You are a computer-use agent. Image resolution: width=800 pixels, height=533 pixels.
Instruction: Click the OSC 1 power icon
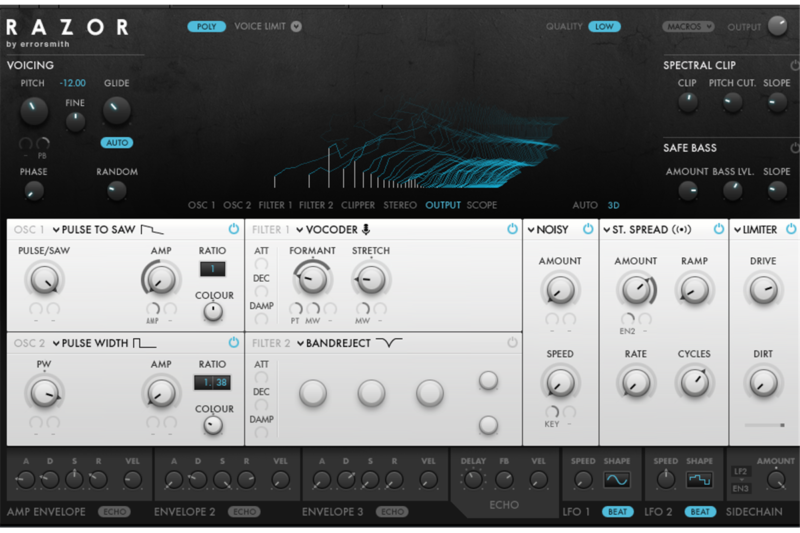point(234,230)
